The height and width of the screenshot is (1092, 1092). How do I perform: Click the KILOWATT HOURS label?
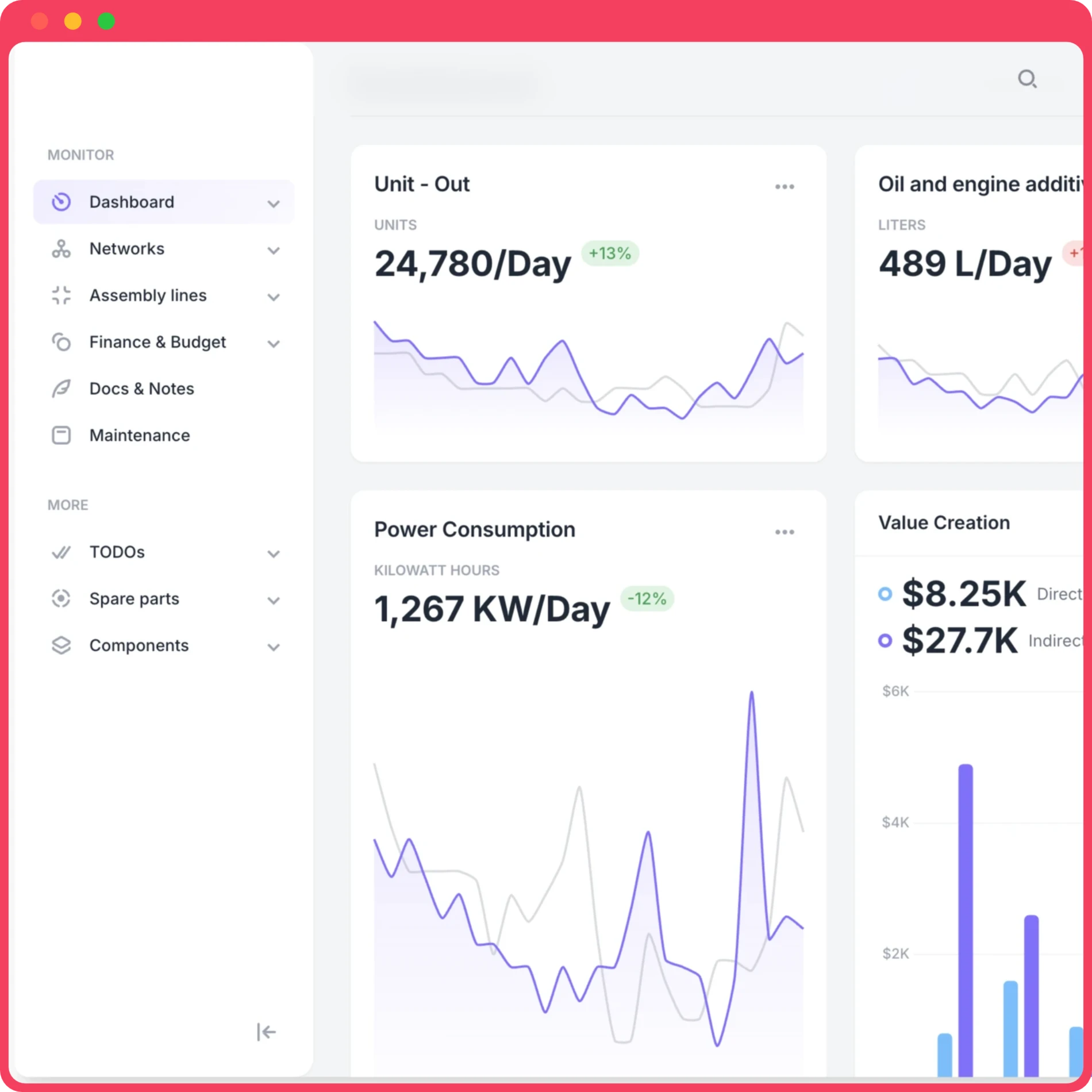[437, 570]
